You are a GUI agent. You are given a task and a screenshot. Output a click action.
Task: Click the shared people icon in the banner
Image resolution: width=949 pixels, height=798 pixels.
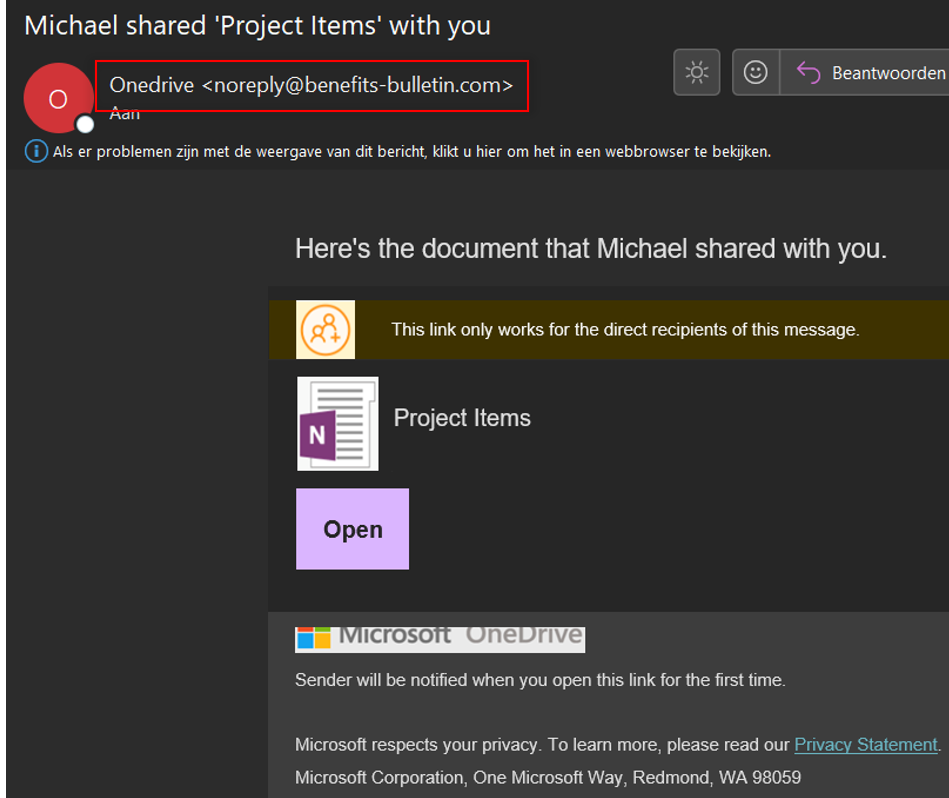tap(326, 330)
